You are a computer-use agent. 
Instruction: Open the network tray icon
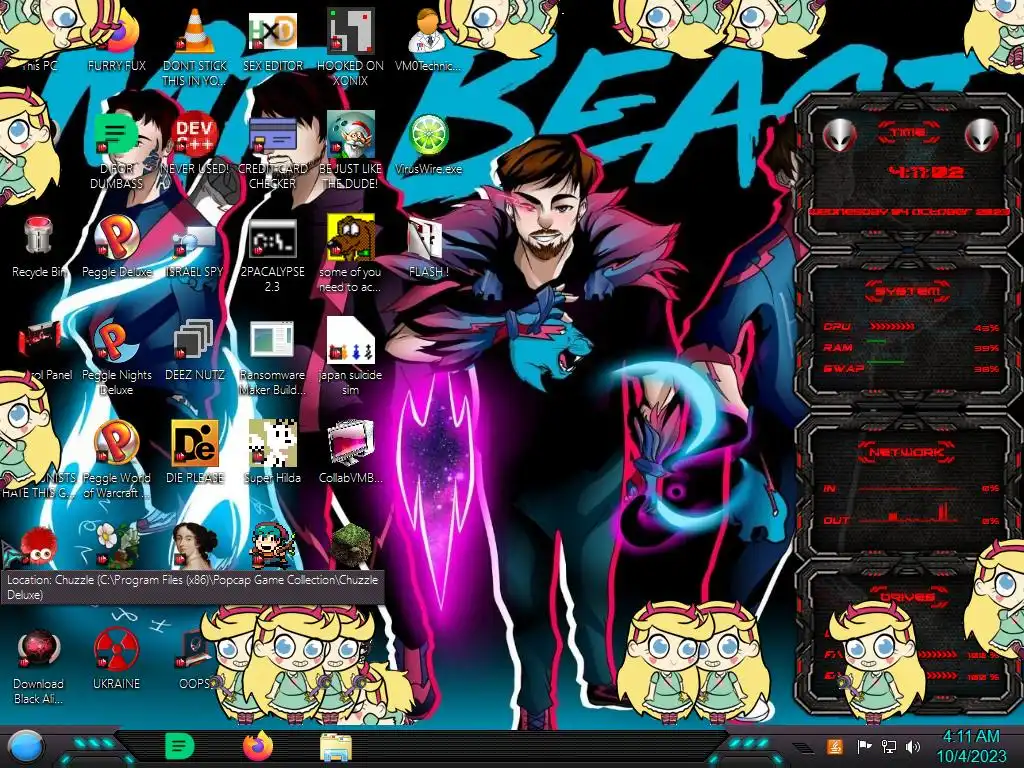889,746
